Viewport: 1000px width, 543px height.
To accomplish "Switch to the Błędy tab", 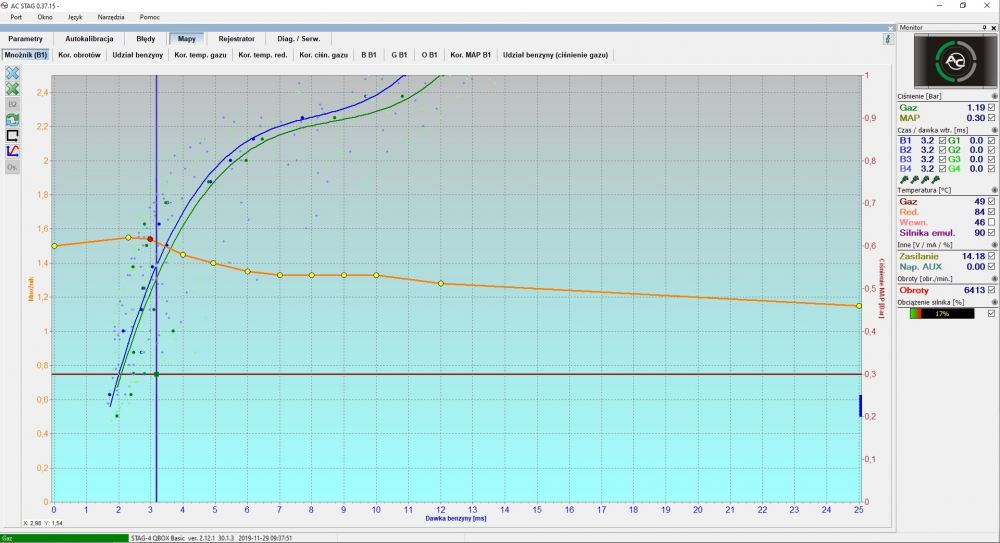I will click(145, 39).
